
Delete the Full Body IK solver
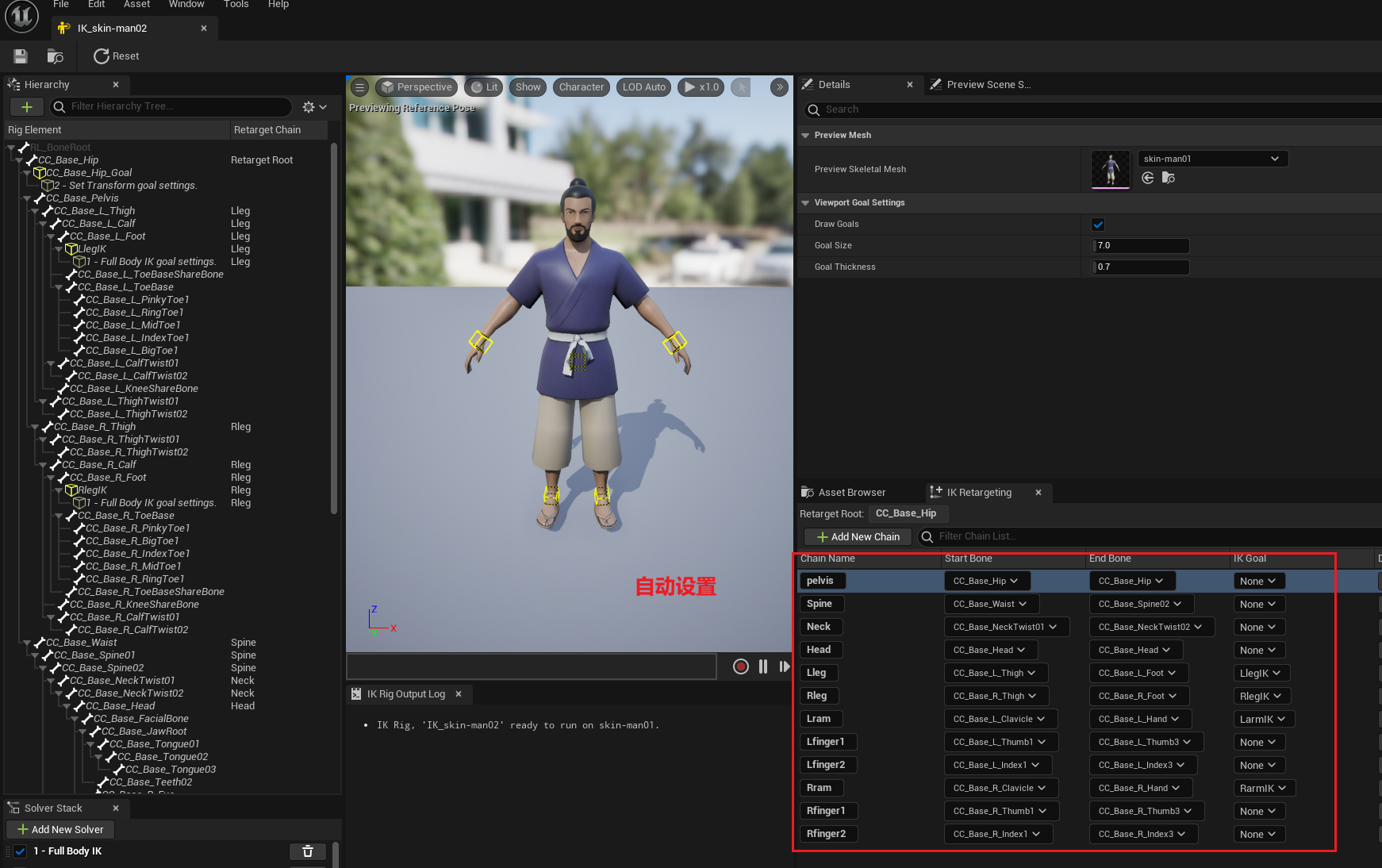pos(308,851)
